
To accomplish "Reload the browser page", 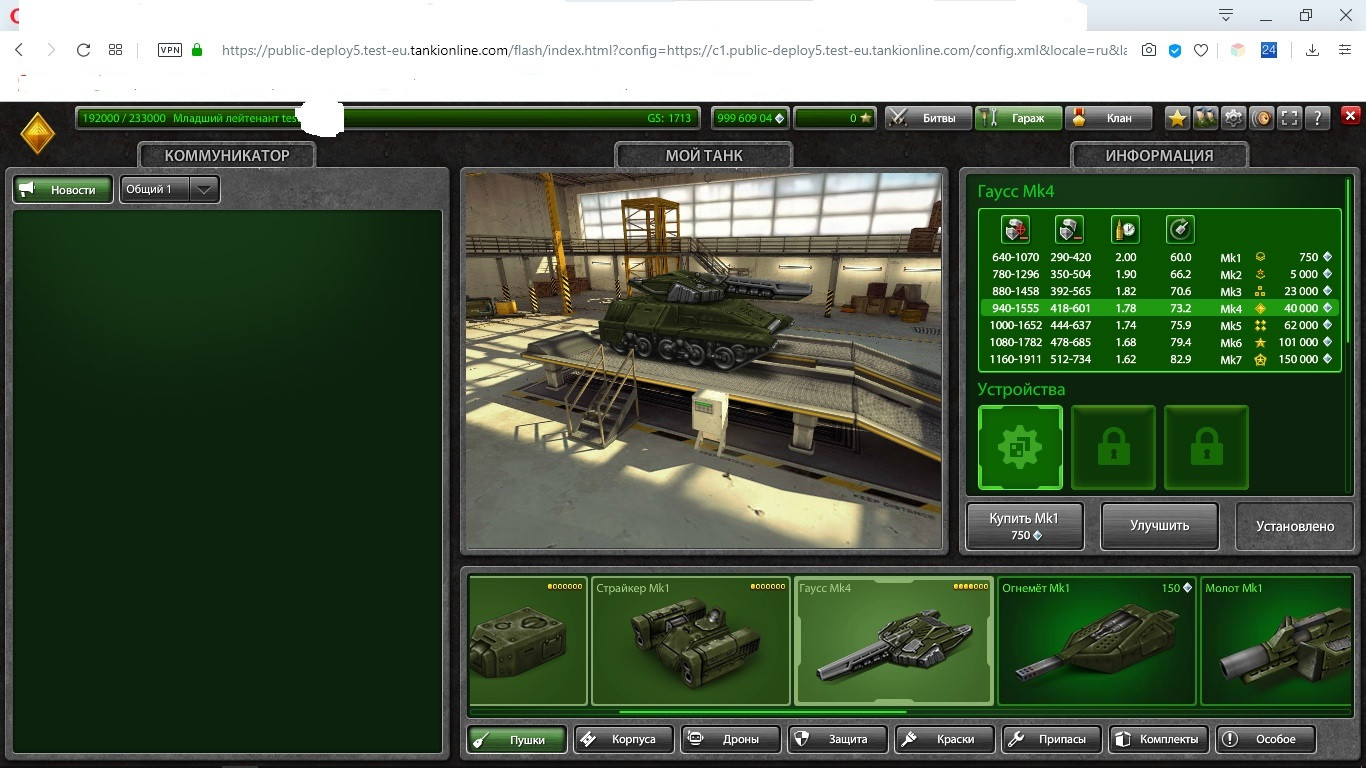I will pos(83,50).
